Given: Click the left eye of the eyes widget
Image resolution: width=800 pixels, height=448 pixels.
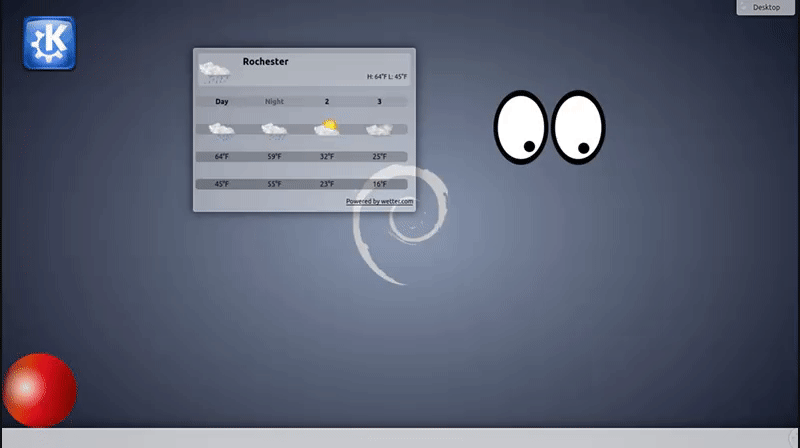Looking at the screenshot, I should click(x=520, y=127).
